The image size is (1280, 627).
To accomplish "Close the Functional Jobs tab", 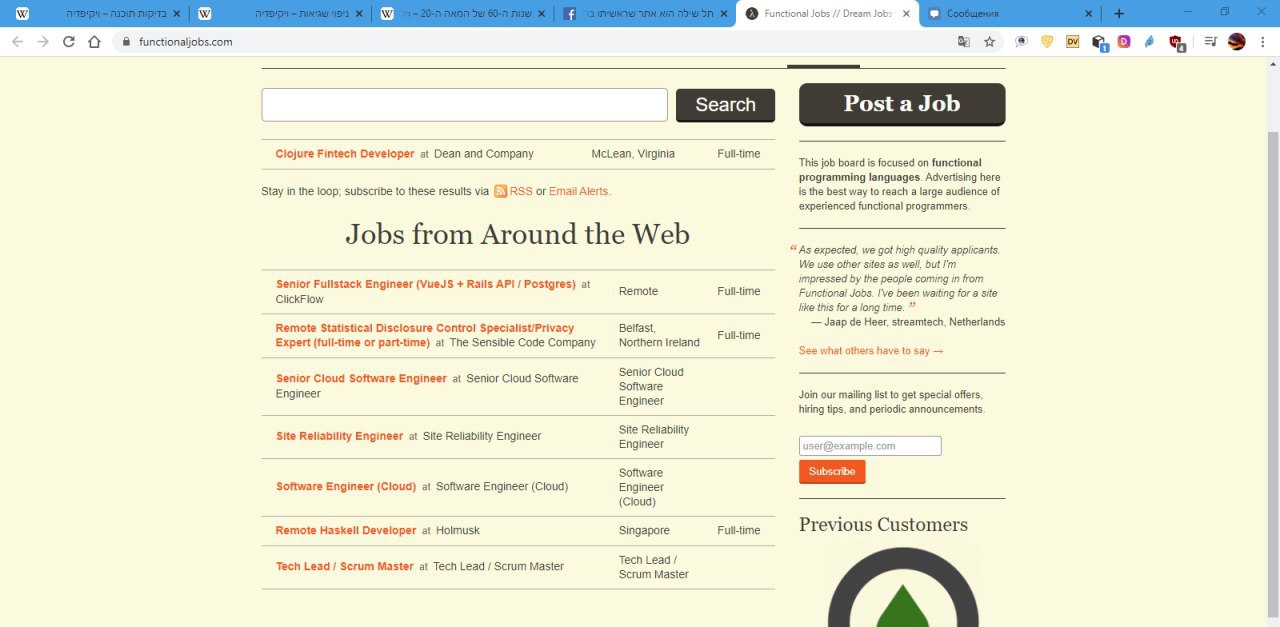I will (x=906, y=14).
